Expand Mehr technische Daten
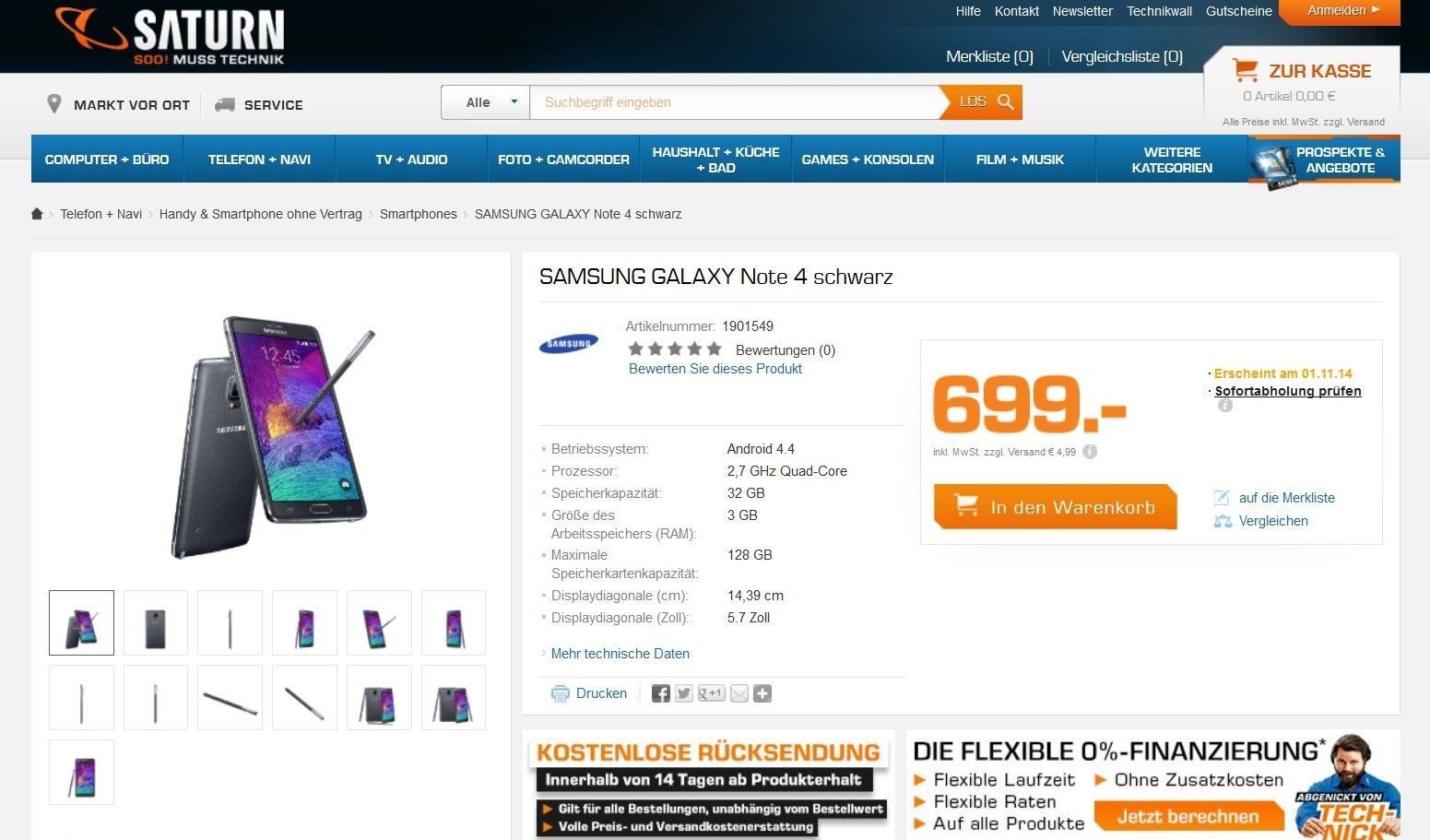The width and height of the screenshot is (1430, 840). pos(620,654)
